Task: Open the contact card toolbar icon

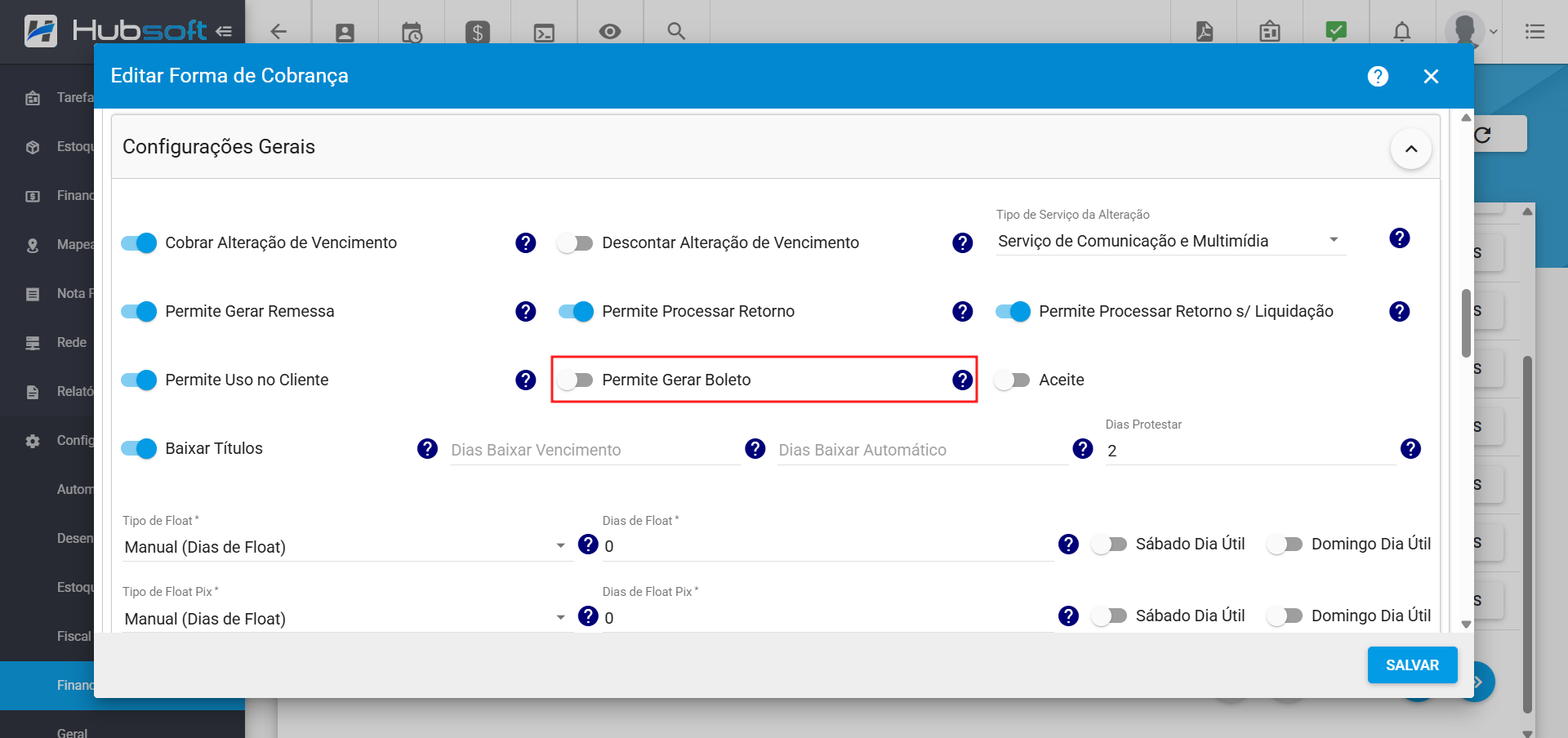Action: click(x=345, y=33)
